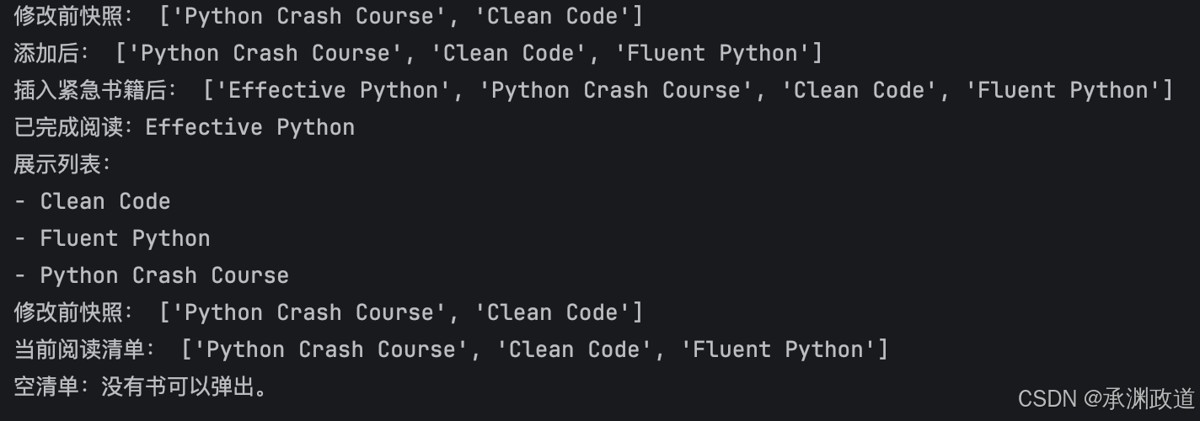The height and width of the screenshot is (421, 1200).
Task: Click 'Fluent Python' in the 插入紧急书籍后 line
Action: 1064,90
